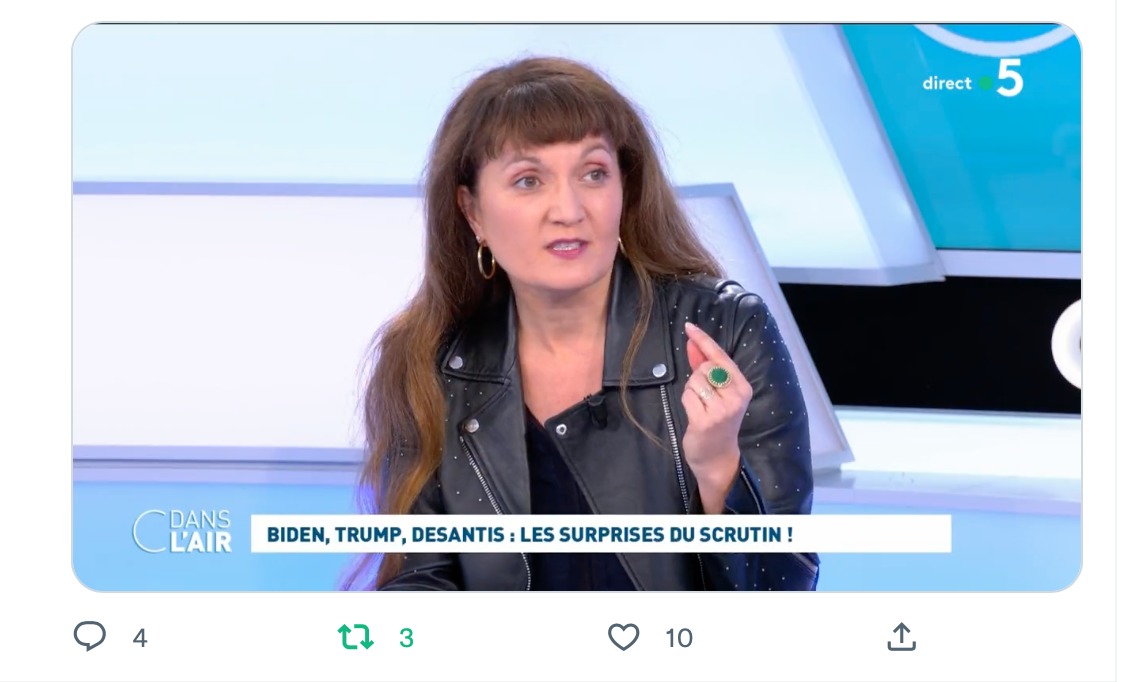Click the word direct in video corner
1126x682 pixels.
tap(946, 83)
